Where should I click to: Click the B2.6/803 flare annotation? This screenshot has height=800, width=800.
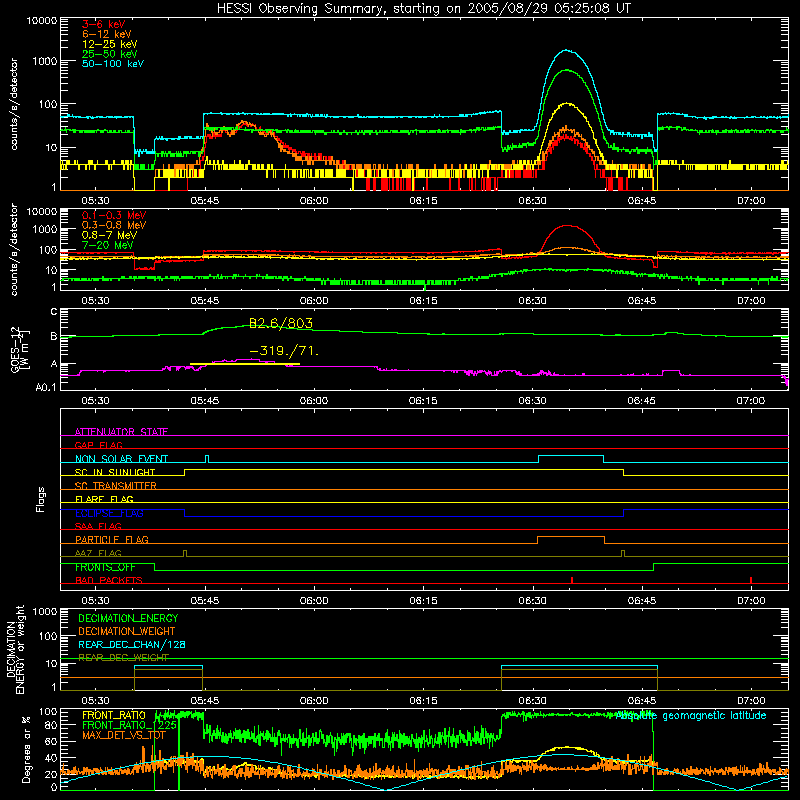click(281, 323)
